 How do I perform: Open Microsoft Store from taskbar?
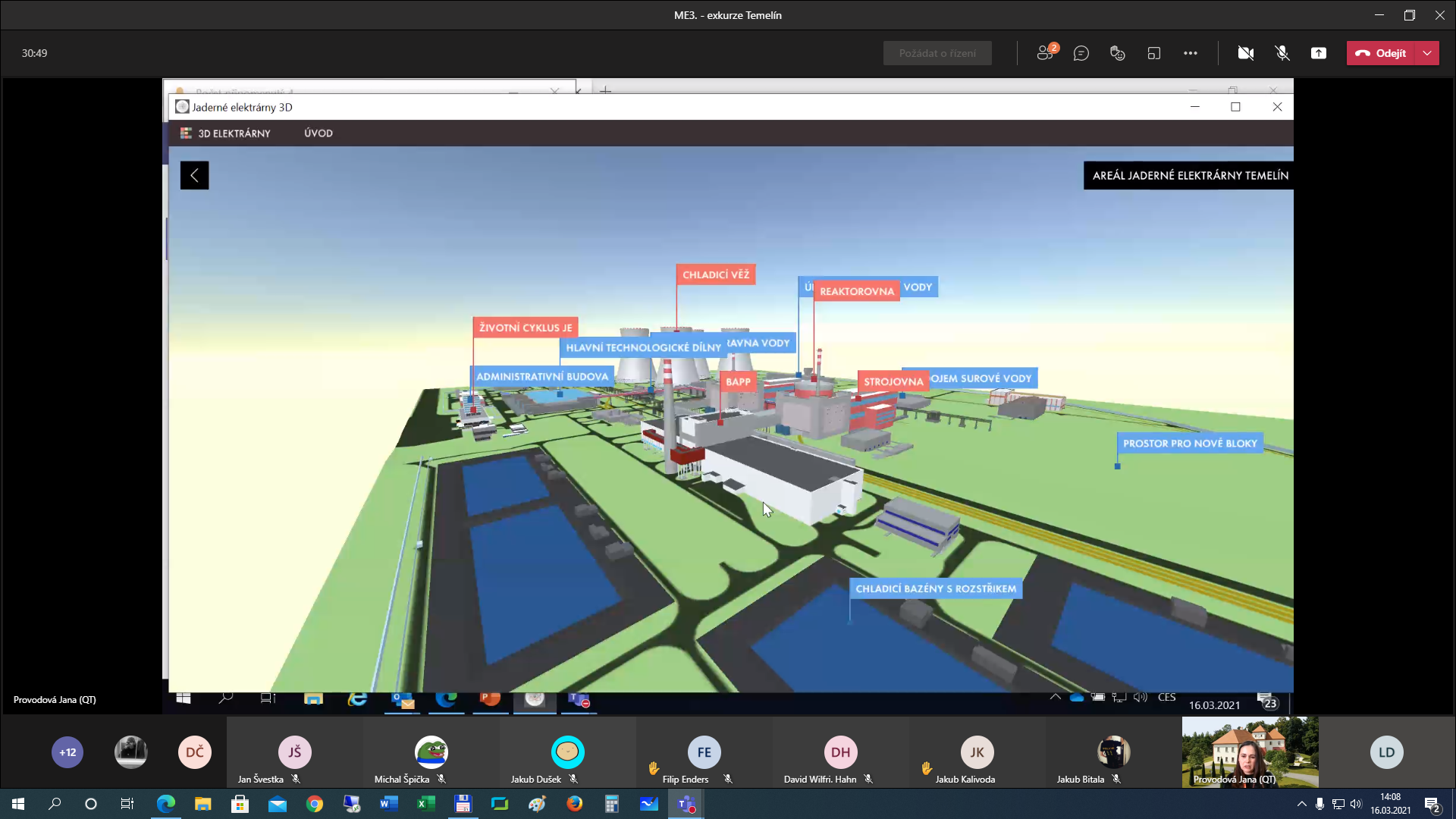pos(240,804)
